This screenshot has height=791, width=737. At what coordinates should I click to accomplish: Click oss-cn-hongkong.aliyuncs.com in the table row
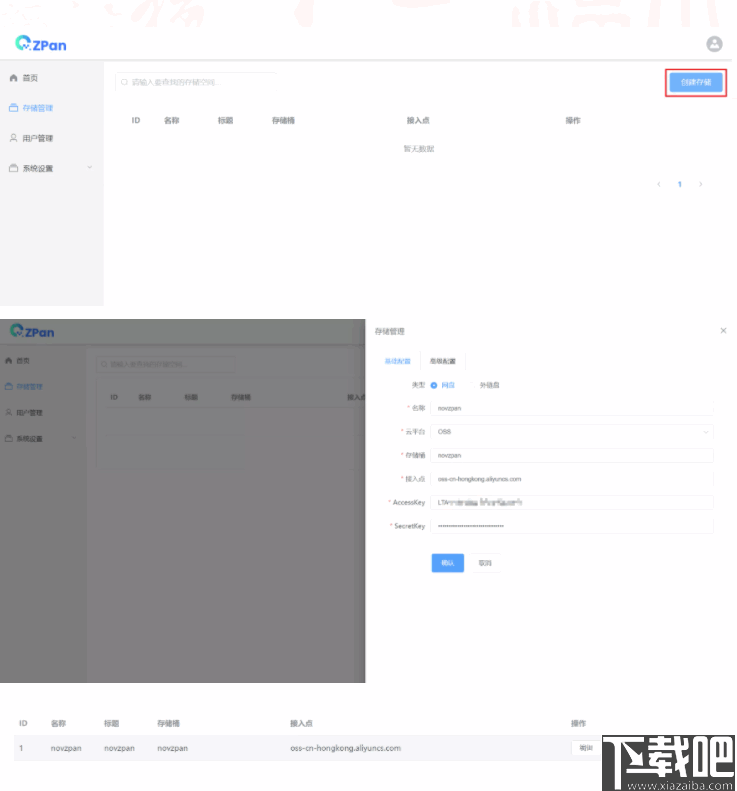point(346,748)
